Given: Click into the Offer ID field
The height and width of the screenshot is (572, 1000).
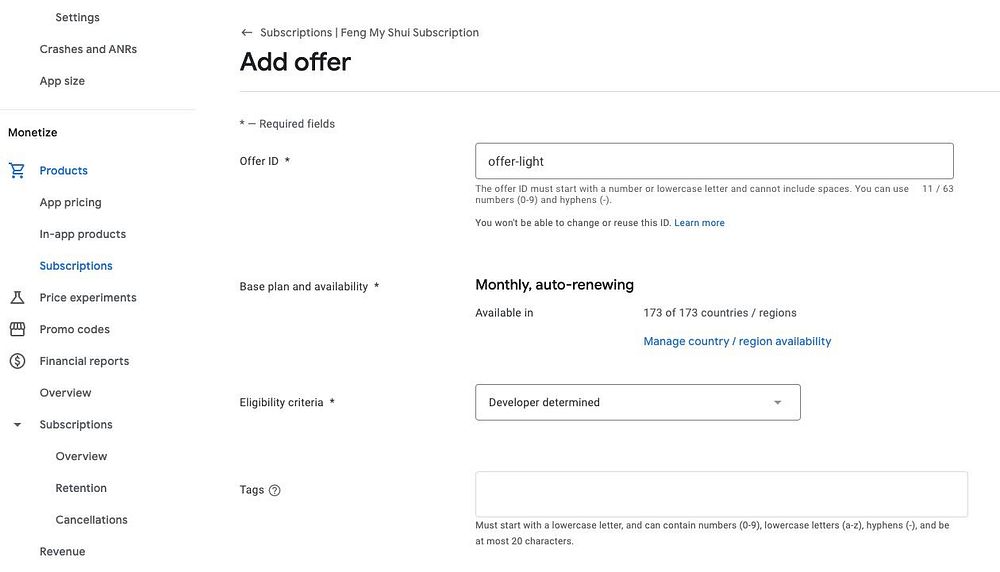Looking at the screenshot, I should tap(714, 161).
